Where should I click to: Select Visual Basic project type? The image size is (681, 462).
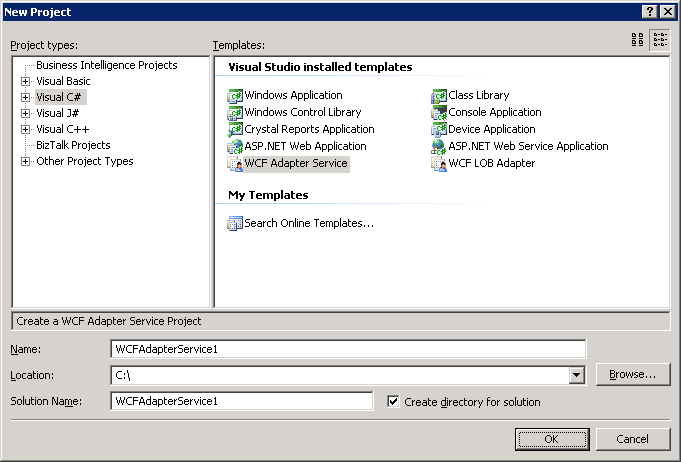[63, 81]
